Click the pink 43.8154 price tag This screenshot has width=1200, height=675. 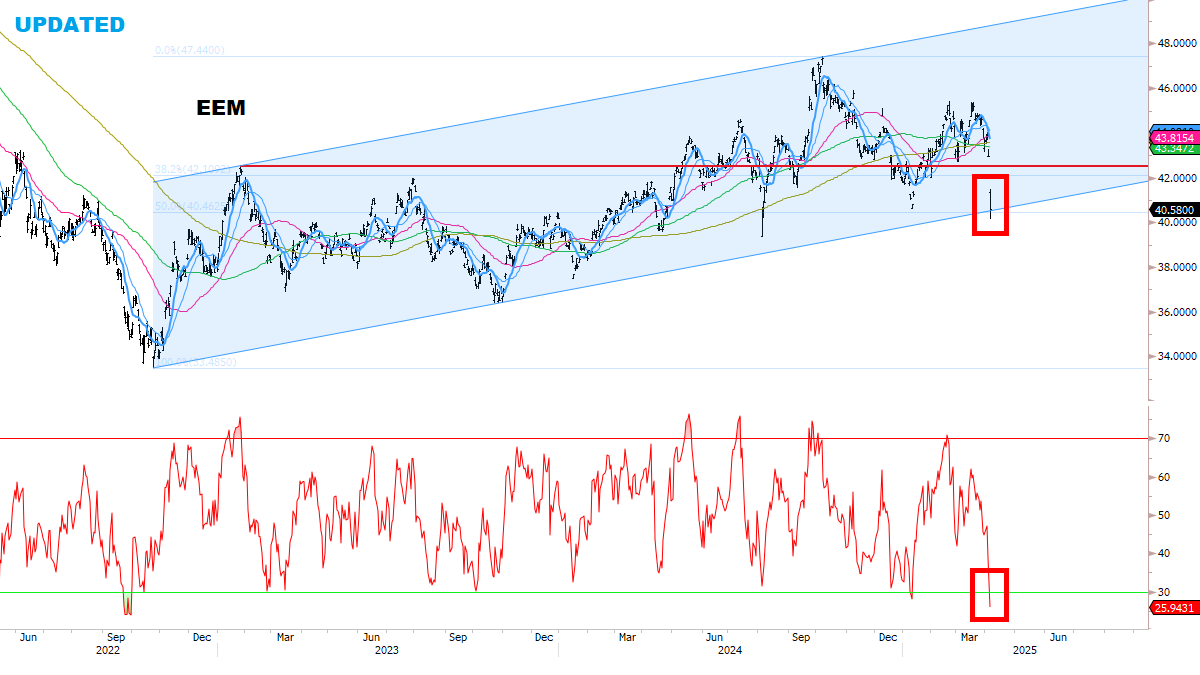pyautogui.click(x=1174, y=138)
